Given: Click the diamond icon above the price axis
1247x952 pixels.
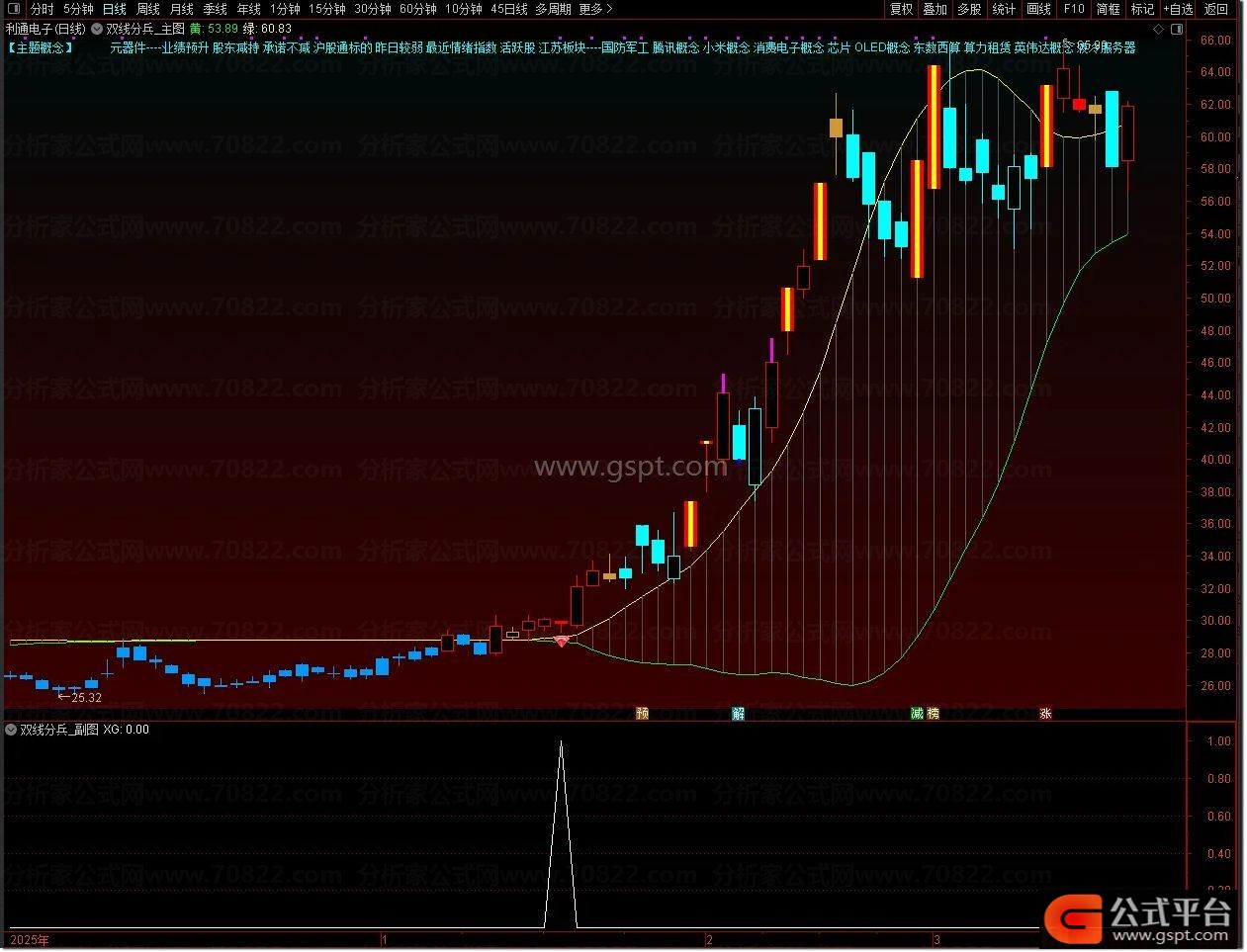Looking at the screenshot, I should 1158,29.
